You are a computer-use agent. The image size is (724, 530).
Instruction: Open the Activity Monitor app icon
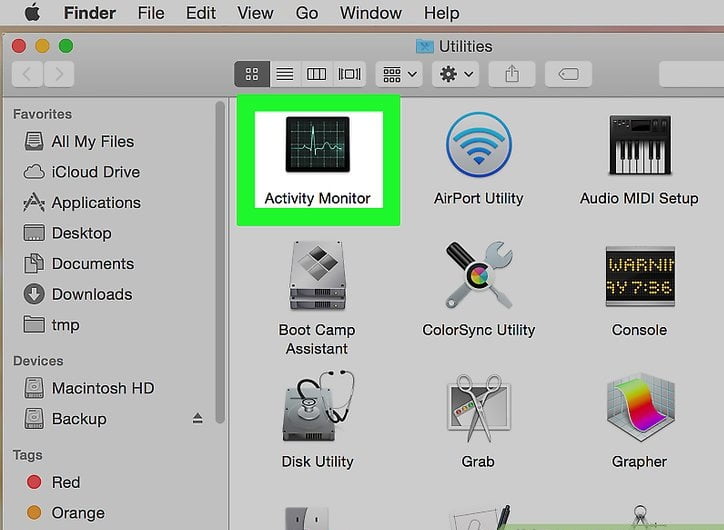pyautogui.click(x=318, y=144)
